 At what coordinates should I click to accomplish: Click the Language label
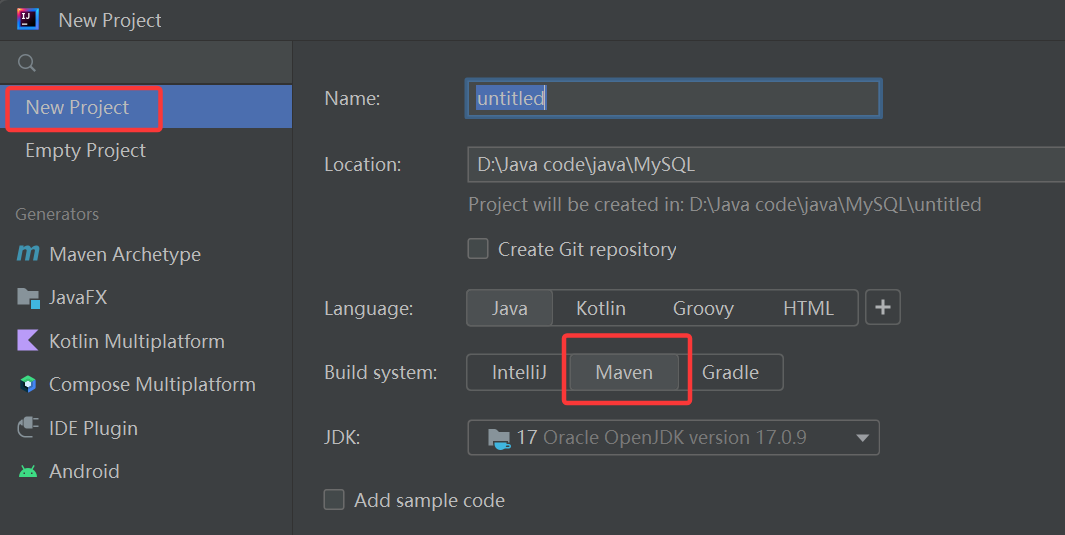(x=368, y=309)
